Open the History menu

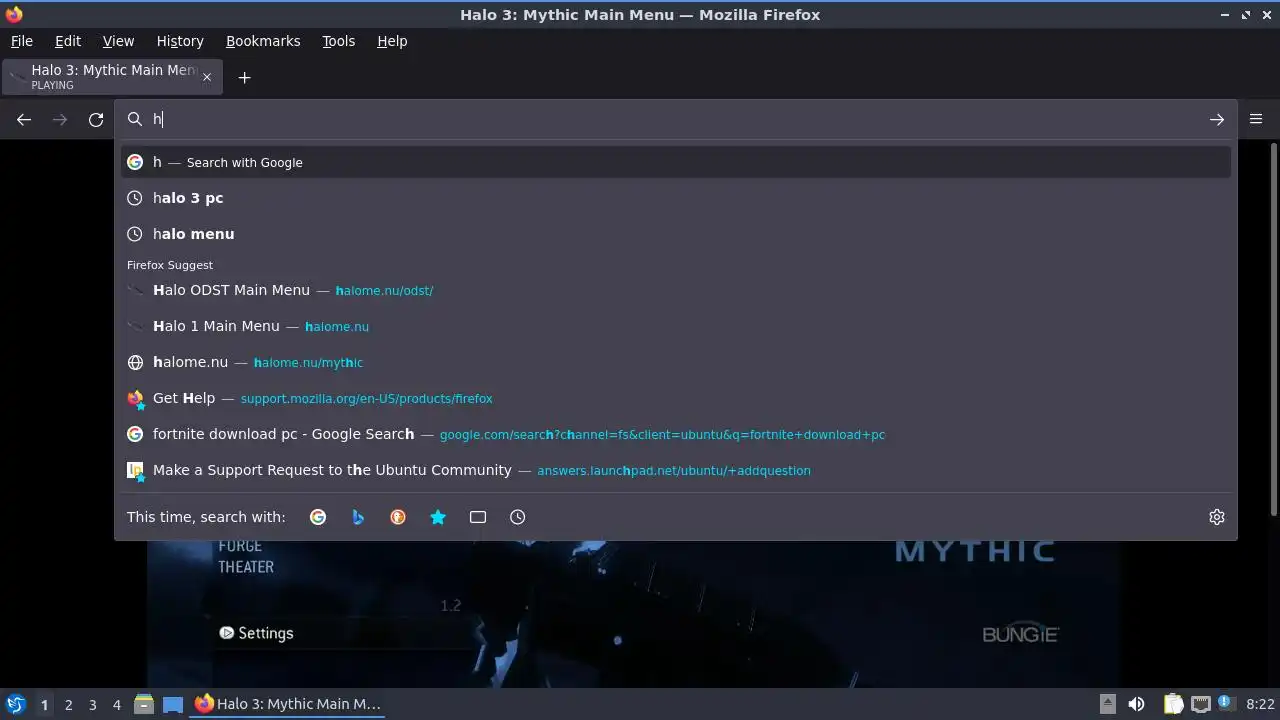click(180, 41)
